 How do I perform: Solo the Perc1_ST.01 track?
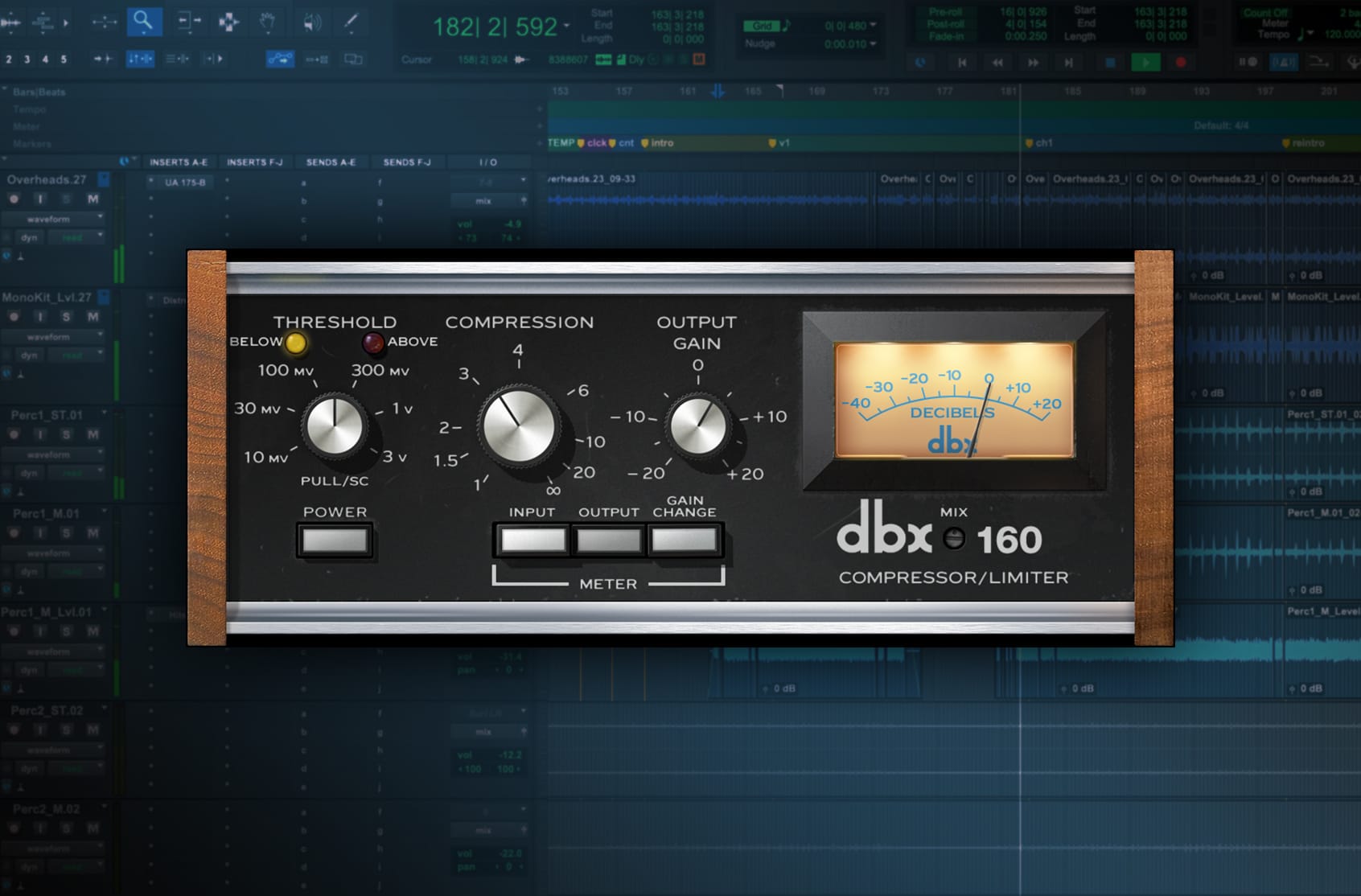click(x=66, y=433)
